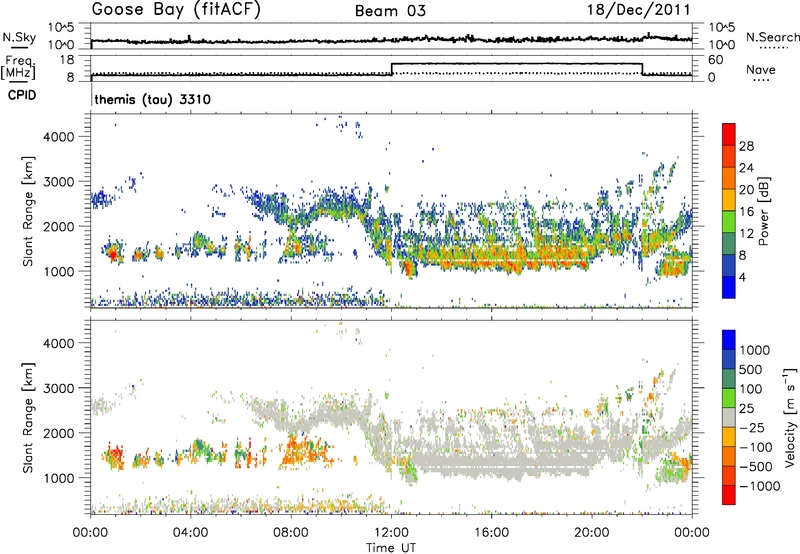Click the solid line sample under N.Sky
The height and width of the screenshot is (554, 800).
pos(19,47)
